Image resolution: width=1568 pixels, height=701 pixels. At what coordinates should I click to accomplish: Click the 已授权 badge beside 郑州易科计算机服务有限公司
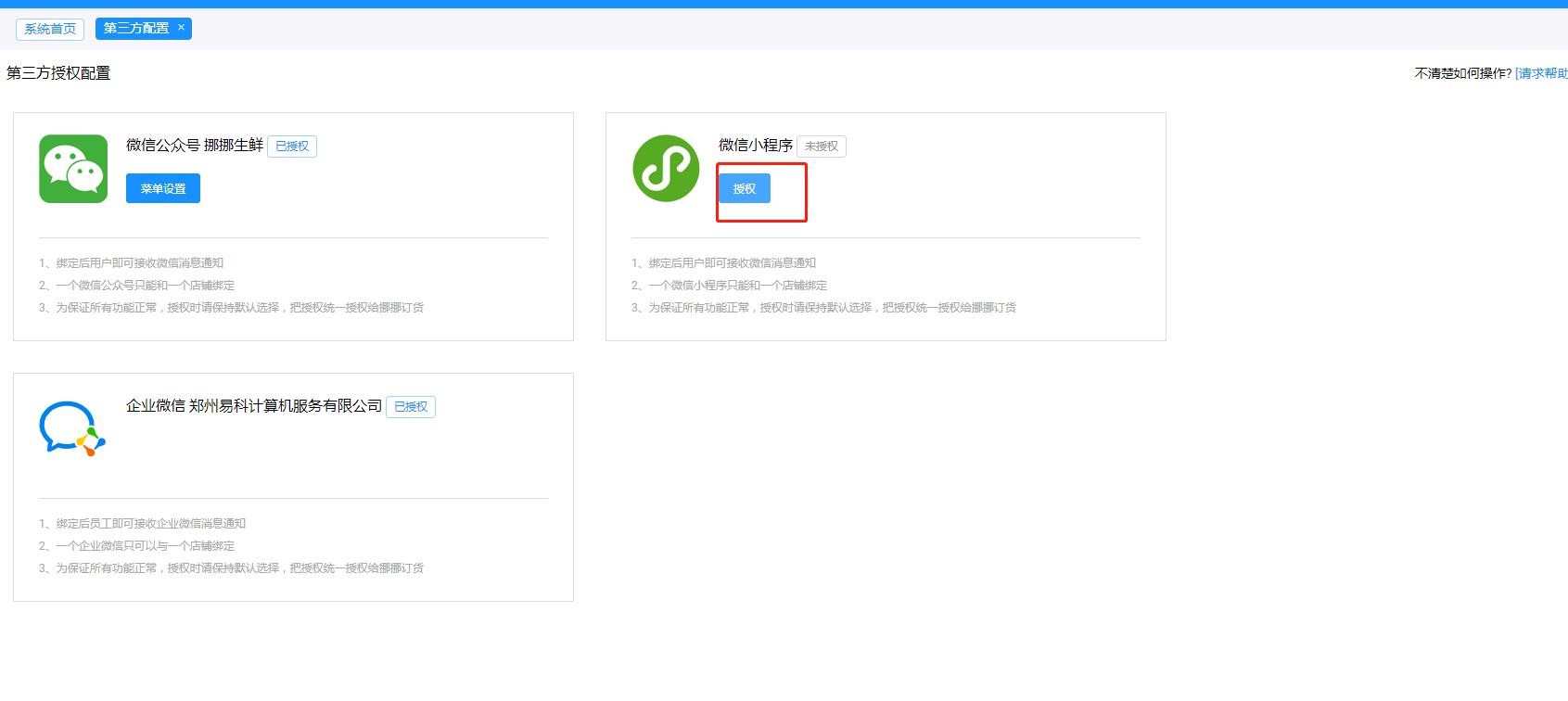pos(411,407)
